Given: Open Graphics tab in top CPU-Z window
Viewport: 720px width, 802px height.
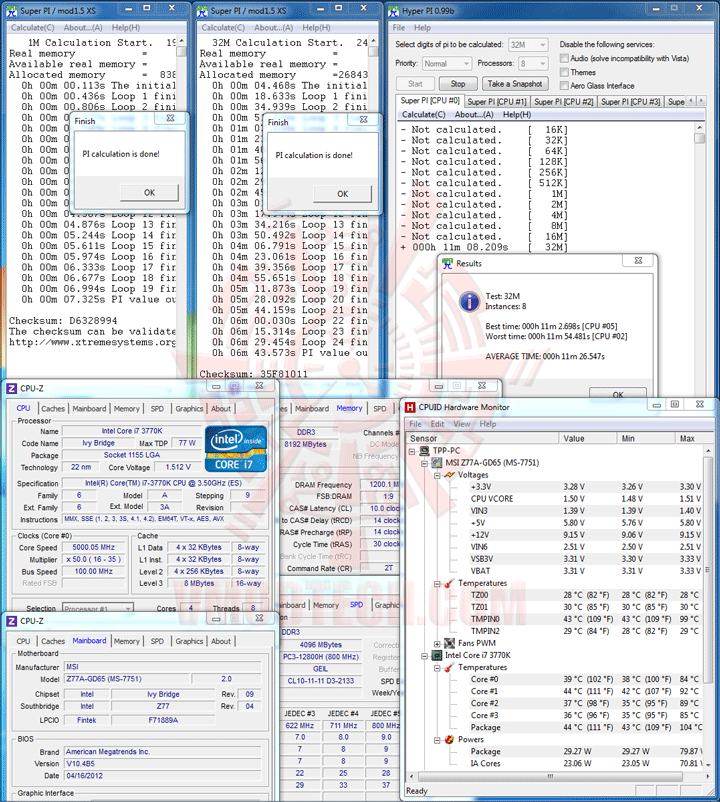Looking at the screenshot, I should (x=189, y=409).
